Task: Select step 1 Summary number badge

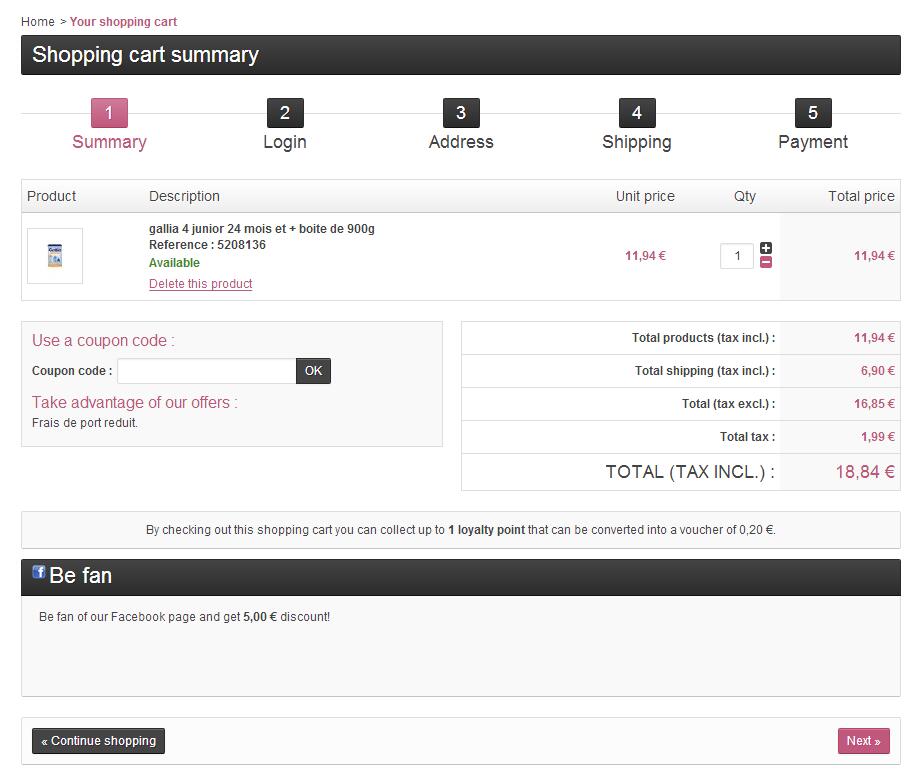Action: point(109,113)
